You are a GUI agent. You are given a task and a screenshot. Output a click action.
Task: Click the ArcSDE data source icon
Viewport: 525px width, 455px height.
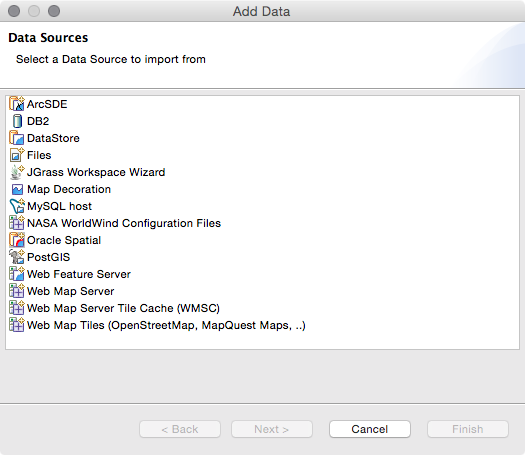pos(17,104)
